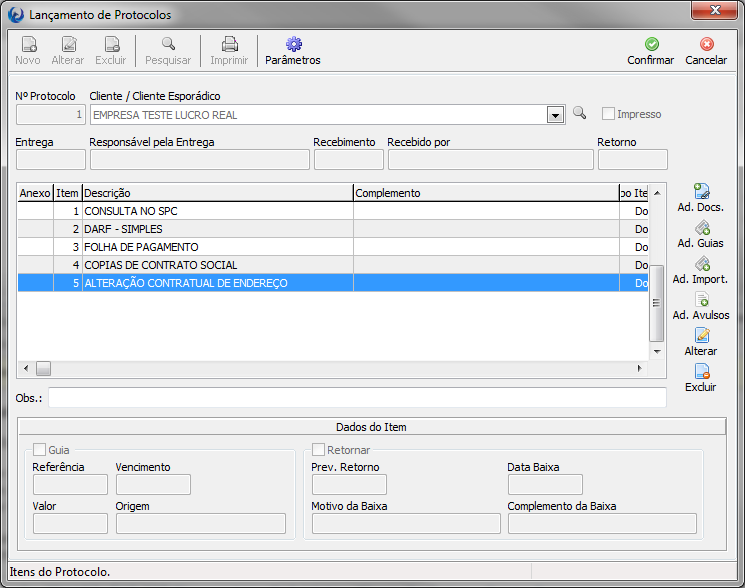The image size is (745, 588).
Task: Click the Data Baixa field
Action: click(x=545, y=484)
